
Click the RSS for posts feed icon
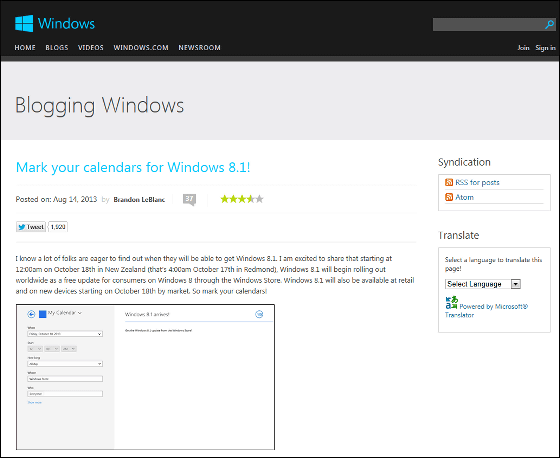(x=449, y=182)
